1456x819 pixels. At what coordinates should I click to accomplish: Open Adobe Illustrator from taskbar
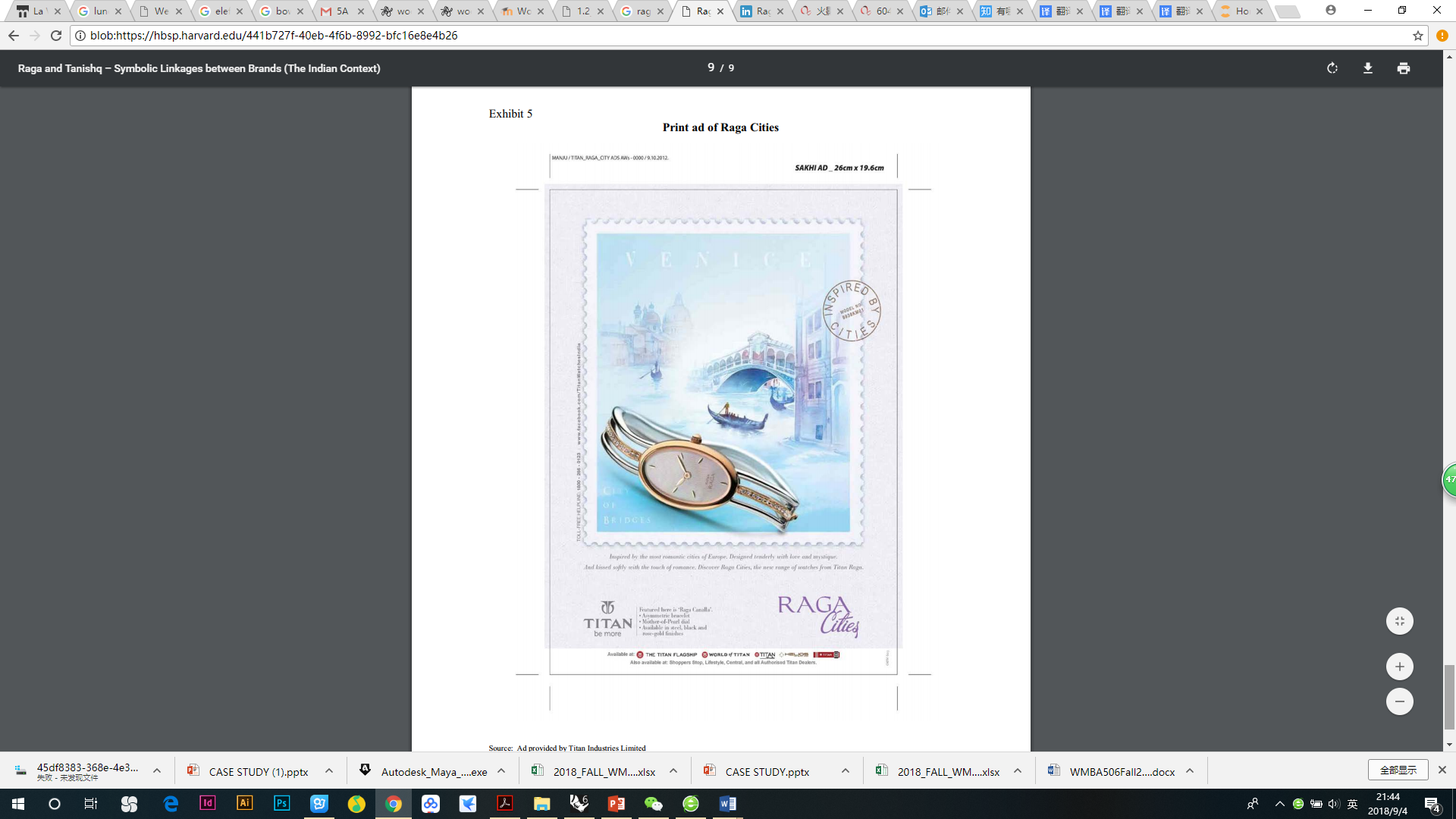(x=244, y=804)
